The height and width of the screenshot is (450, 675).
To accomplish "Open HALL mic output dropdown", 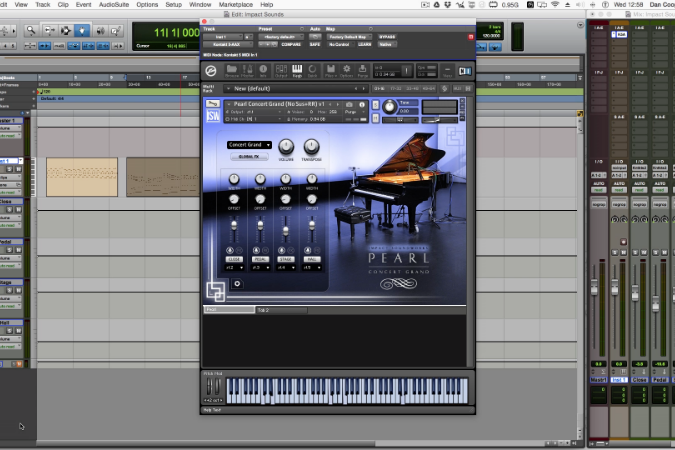I will coord(313,268).
